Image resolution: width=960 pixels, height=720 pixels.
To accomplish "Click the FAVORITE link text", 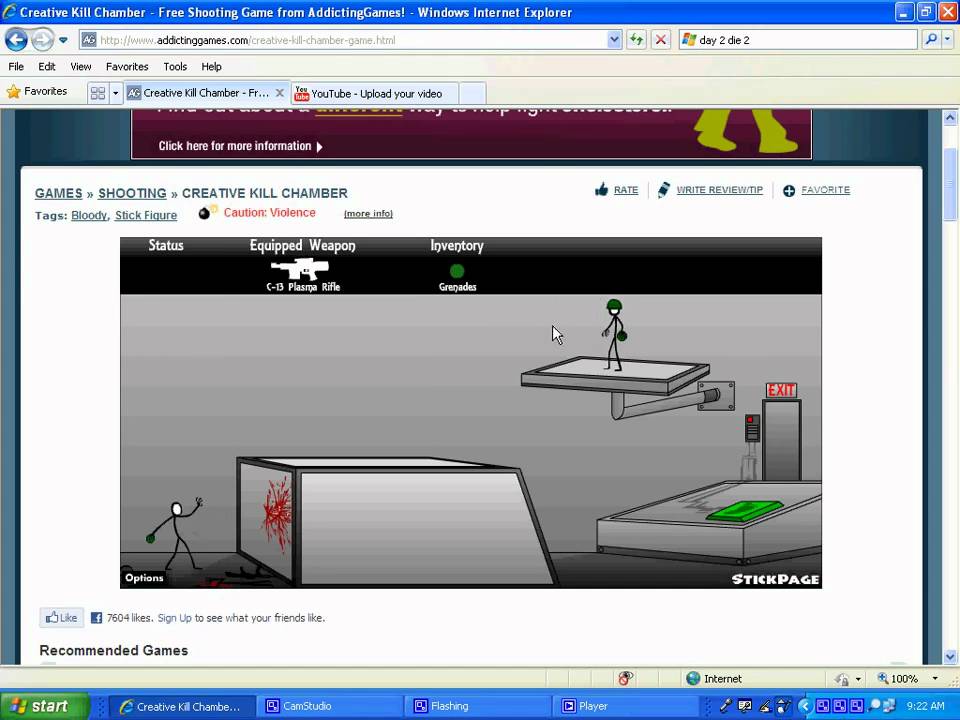I will point(825,190).
